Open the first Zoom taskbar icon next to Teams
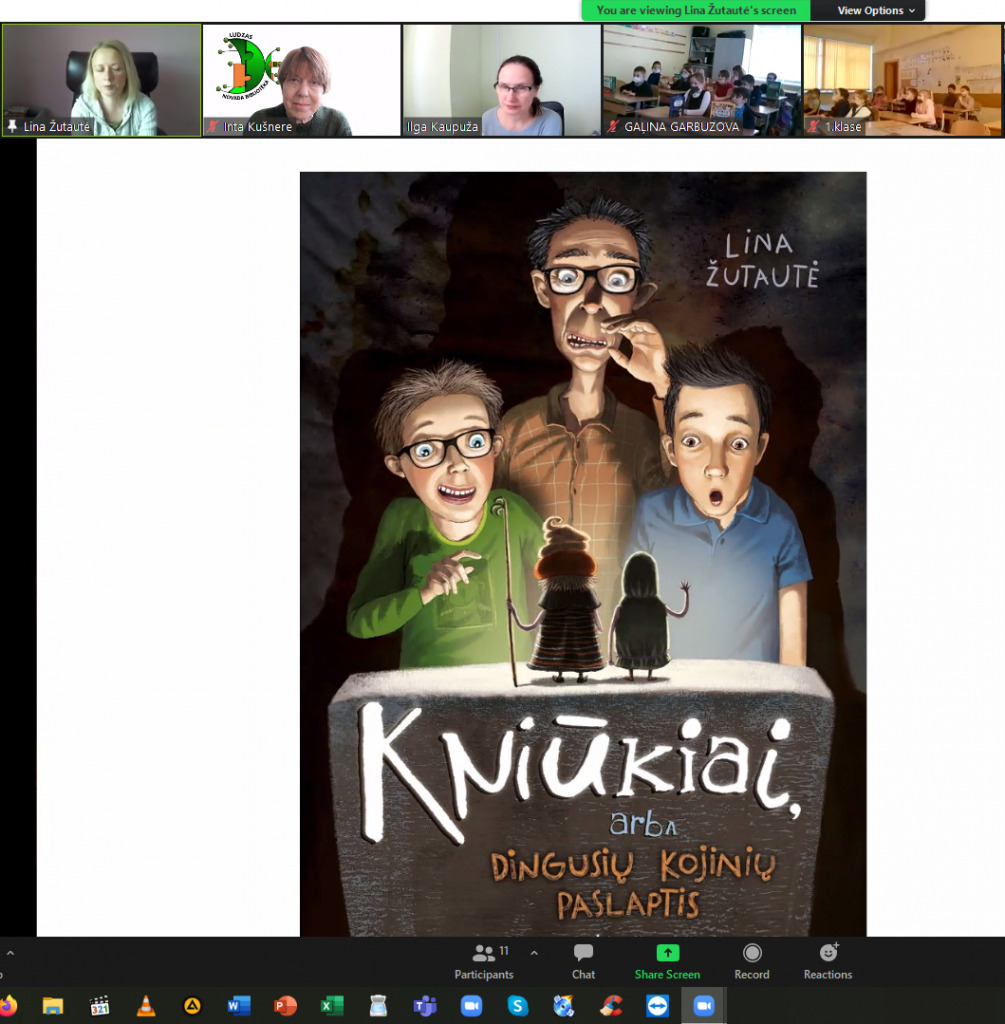 [471, 1006]
